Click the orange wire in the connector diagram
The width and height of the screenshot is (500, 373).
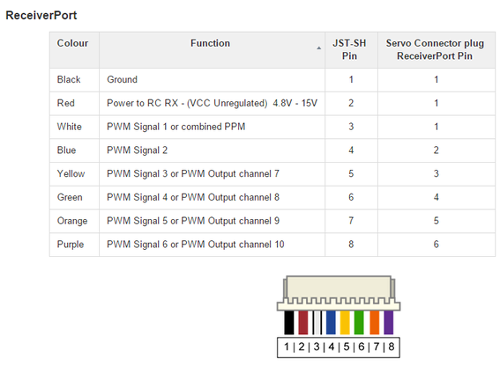click(374, 322)
